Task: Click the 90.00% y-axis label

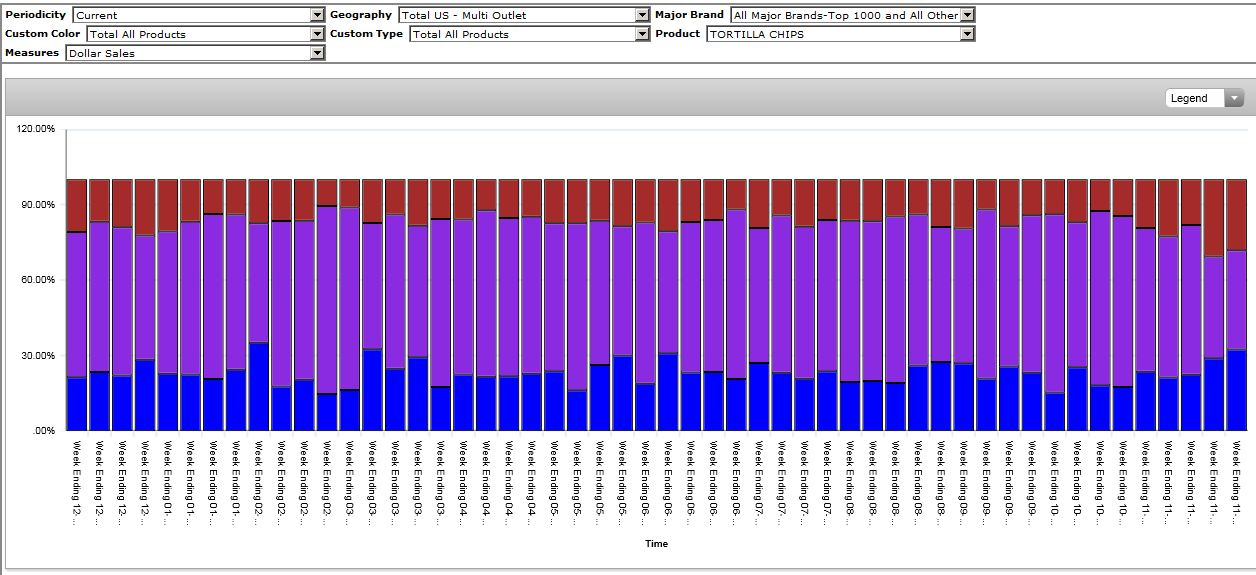Action: [38, 205]
